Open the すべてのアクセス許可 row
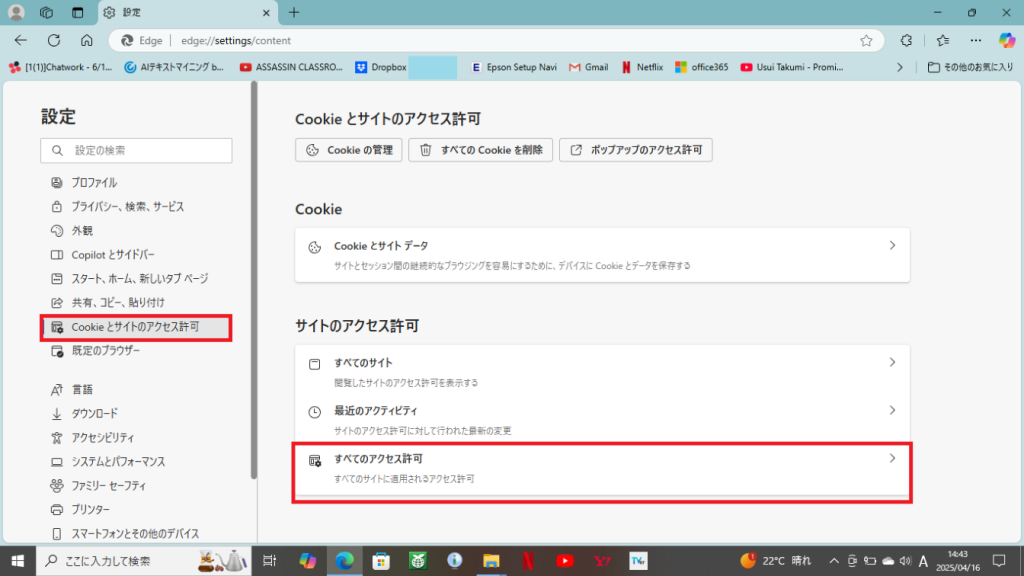This screenshot has height=576, width=1024. [602, 468]
